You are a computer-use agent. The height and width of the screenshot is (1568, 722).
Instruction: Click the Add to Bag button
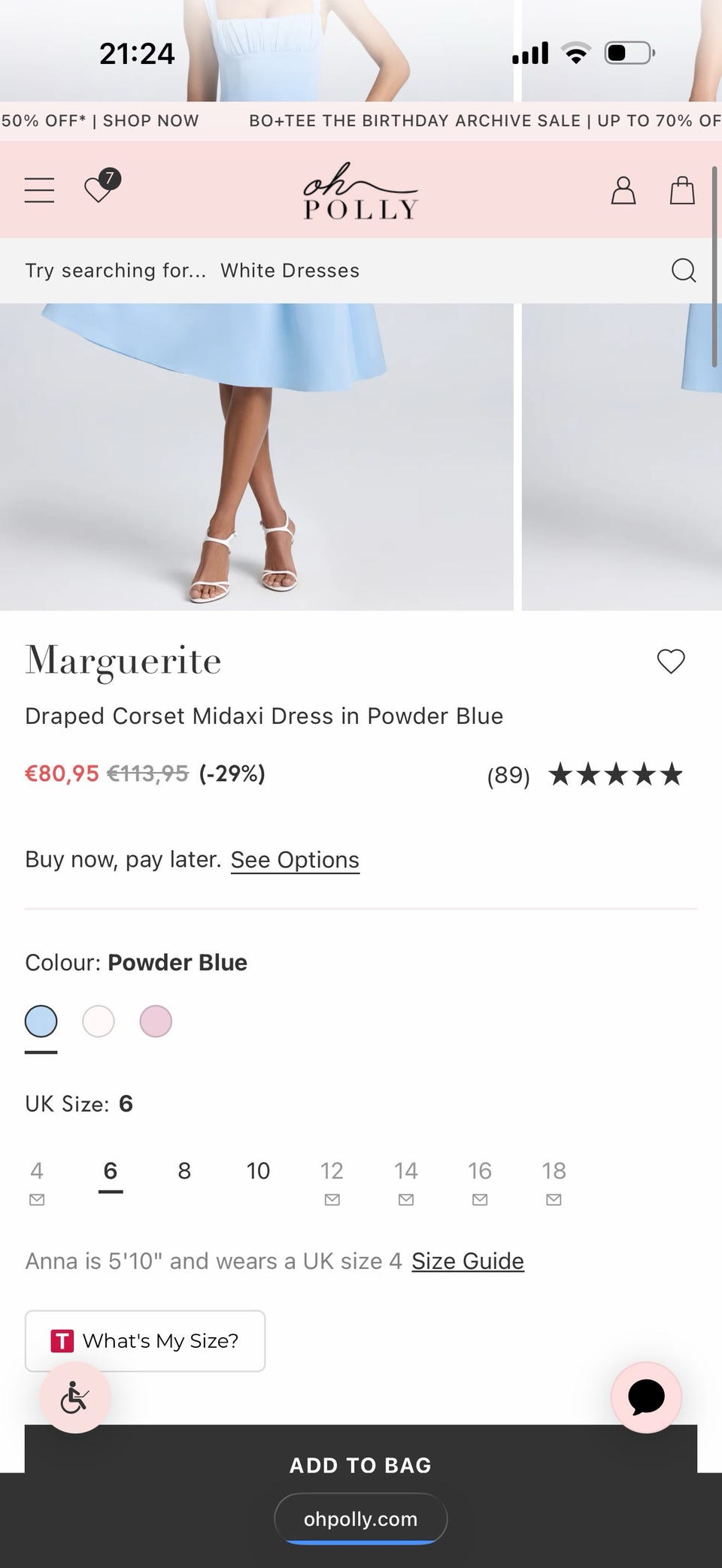click(361, 1458)
